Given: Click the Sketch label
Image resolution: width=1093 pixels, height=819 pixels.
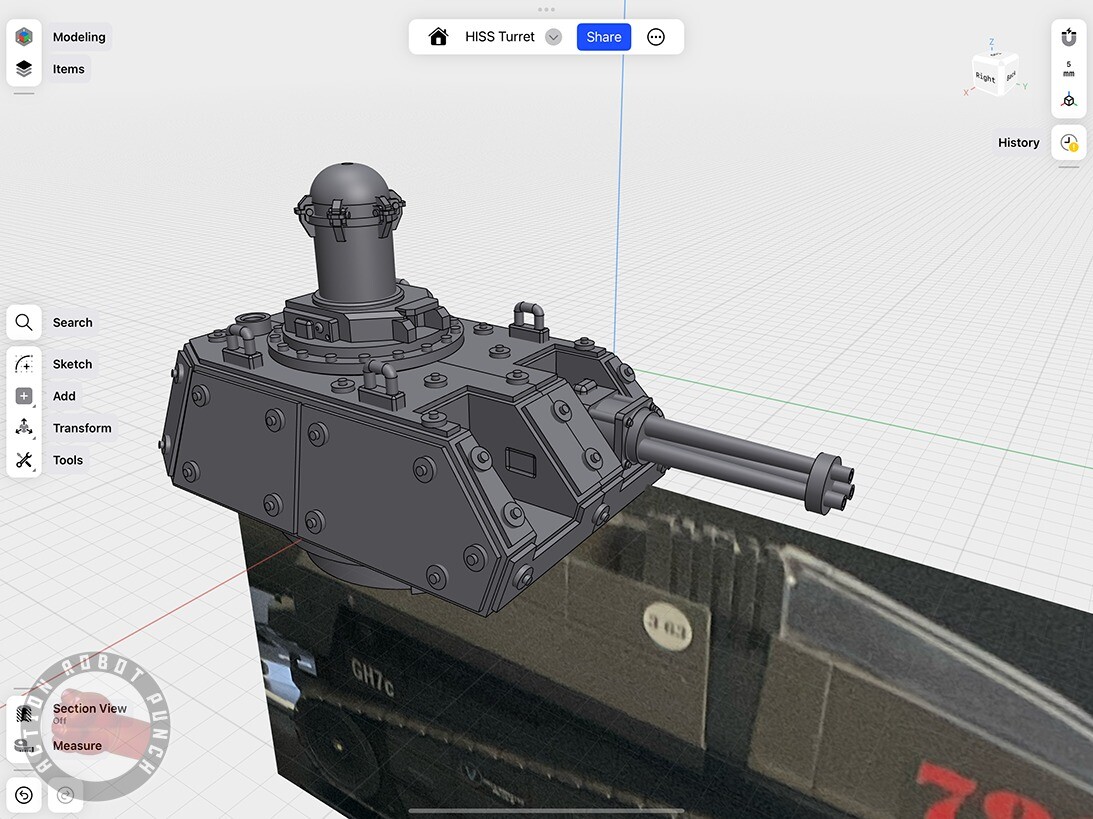Looking at the screenshot, I should 72,364.
